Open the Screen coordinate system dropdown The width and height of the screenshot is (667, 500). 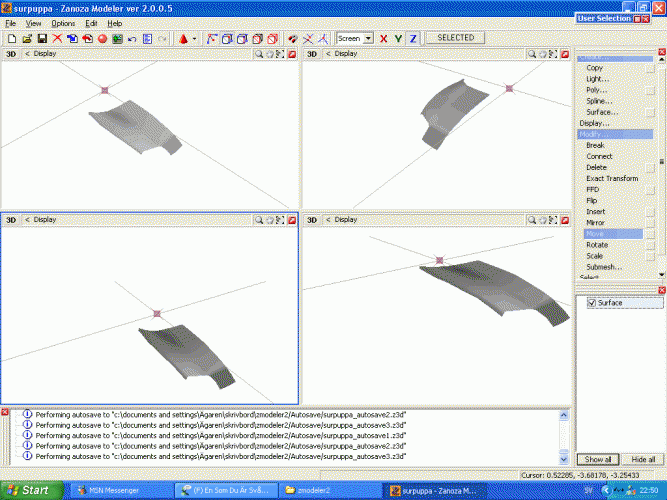click(354, 38)
